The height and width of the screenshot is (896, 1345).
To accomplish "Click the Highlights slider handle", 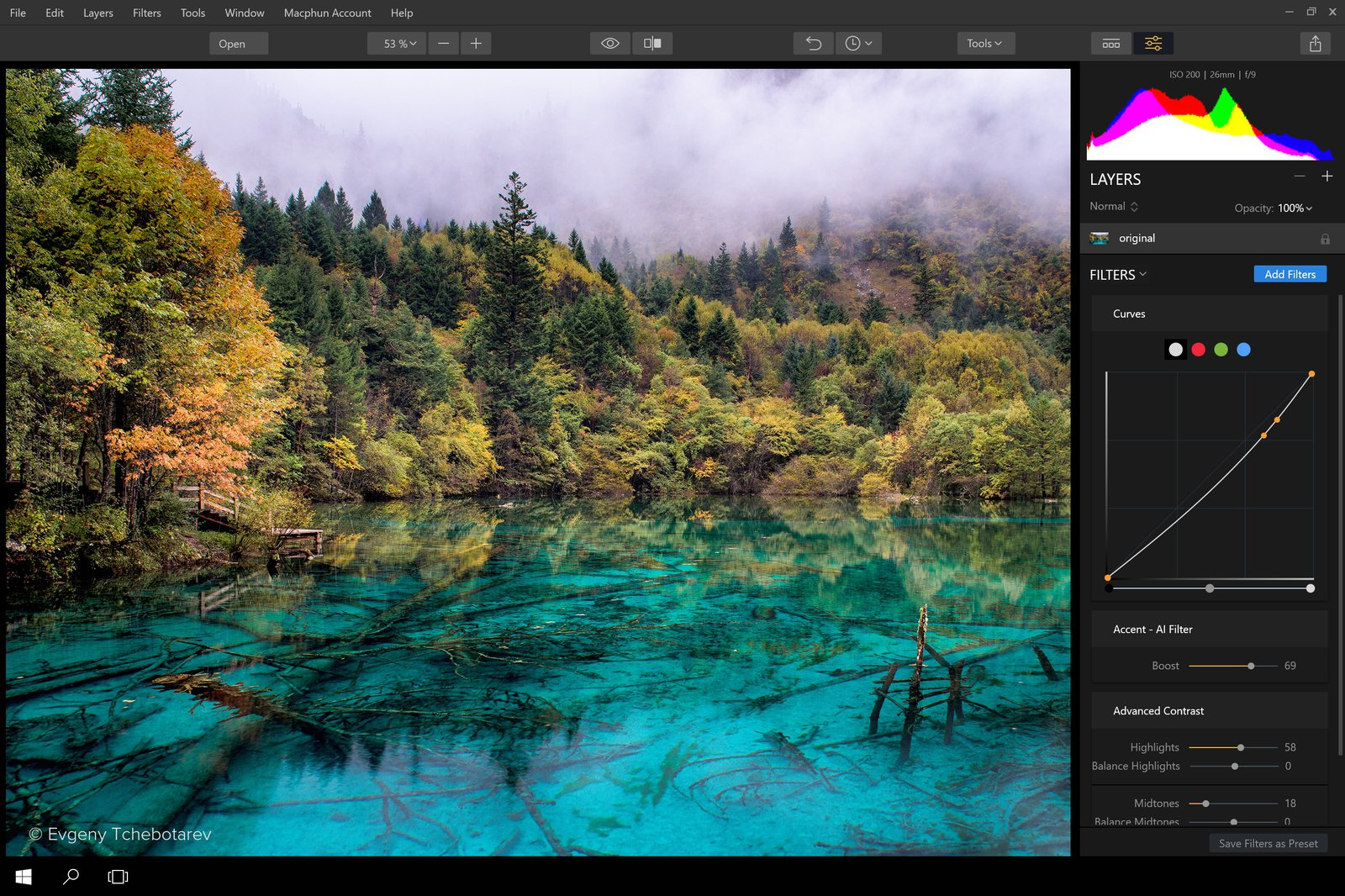I will click(x=1241, y=747).
